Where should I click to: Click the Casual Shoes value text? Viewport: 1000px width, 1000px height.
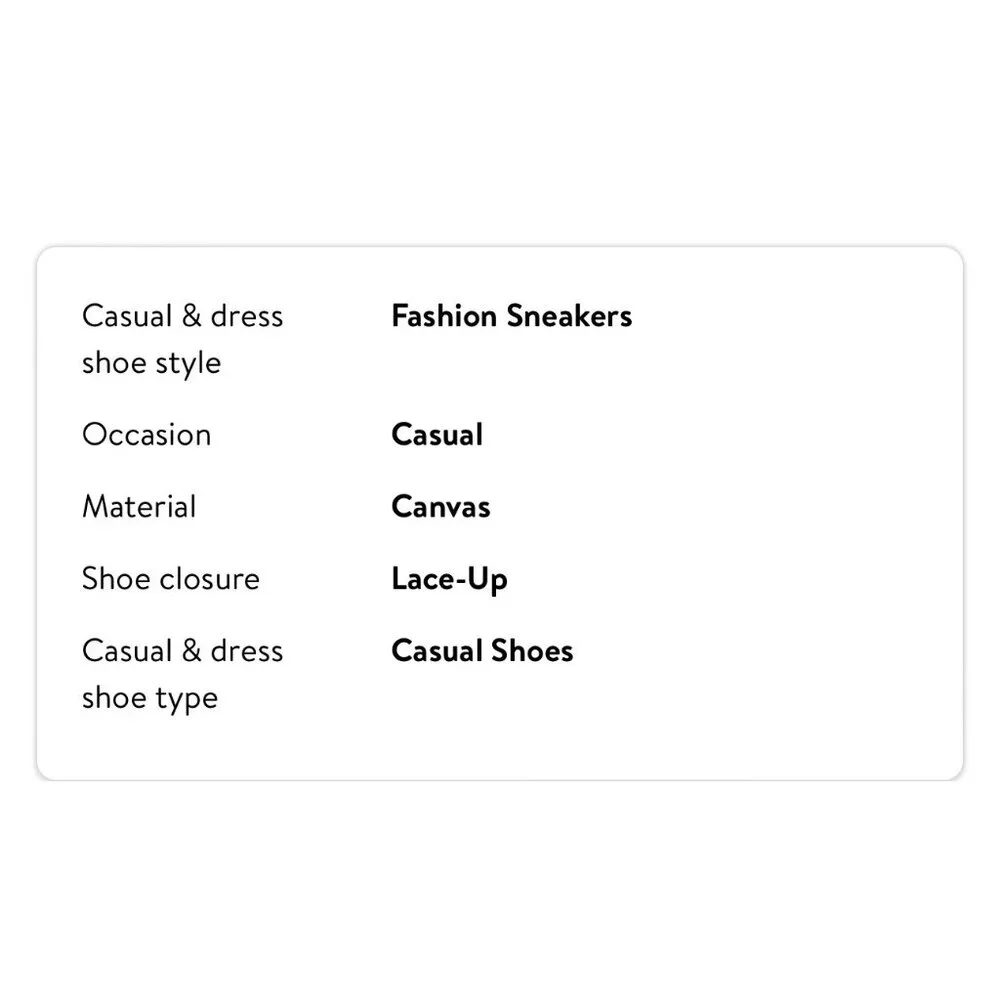click(x=482, y=651)
